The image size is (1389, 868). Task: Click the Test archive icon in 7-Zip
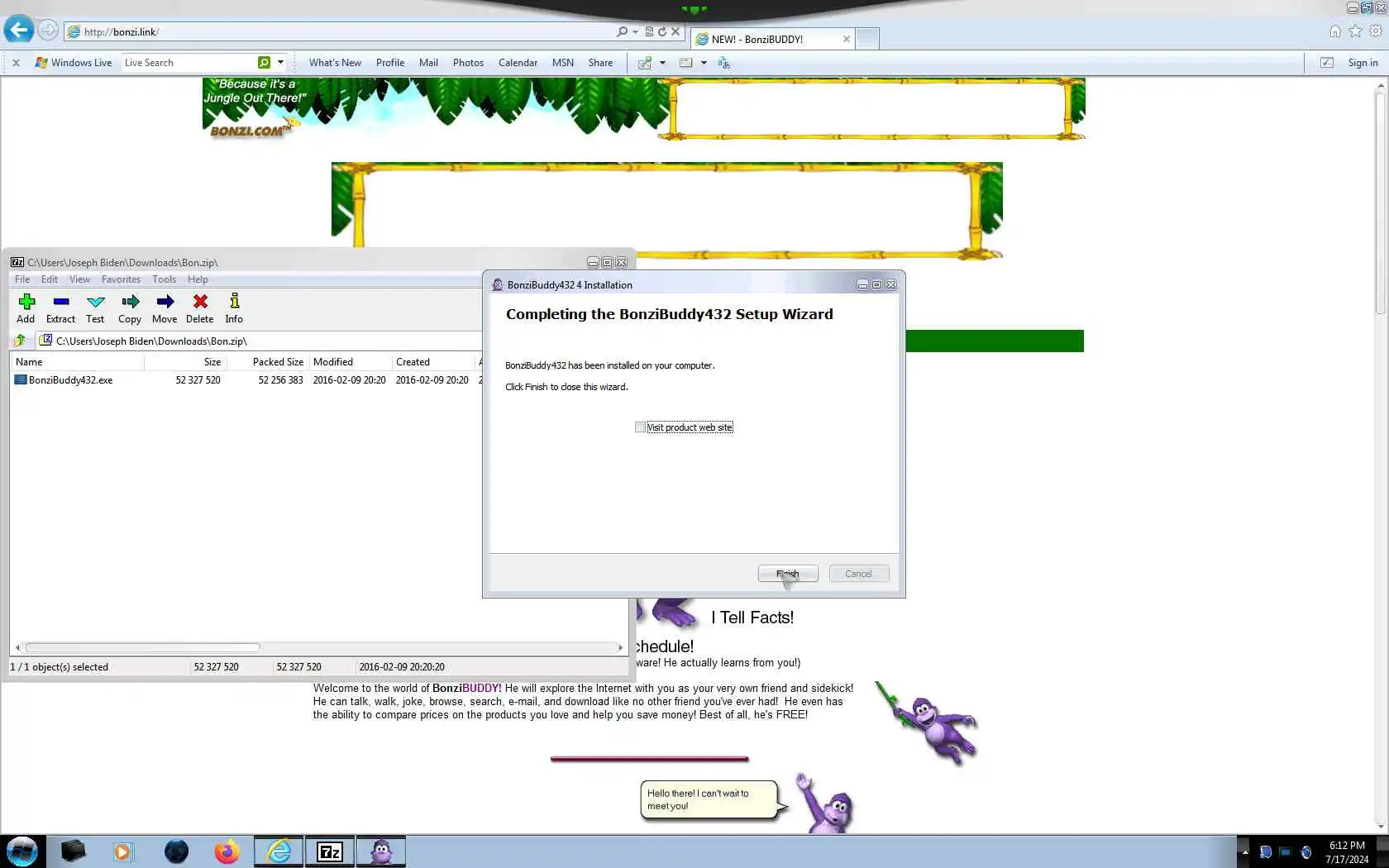coord(95,302)
